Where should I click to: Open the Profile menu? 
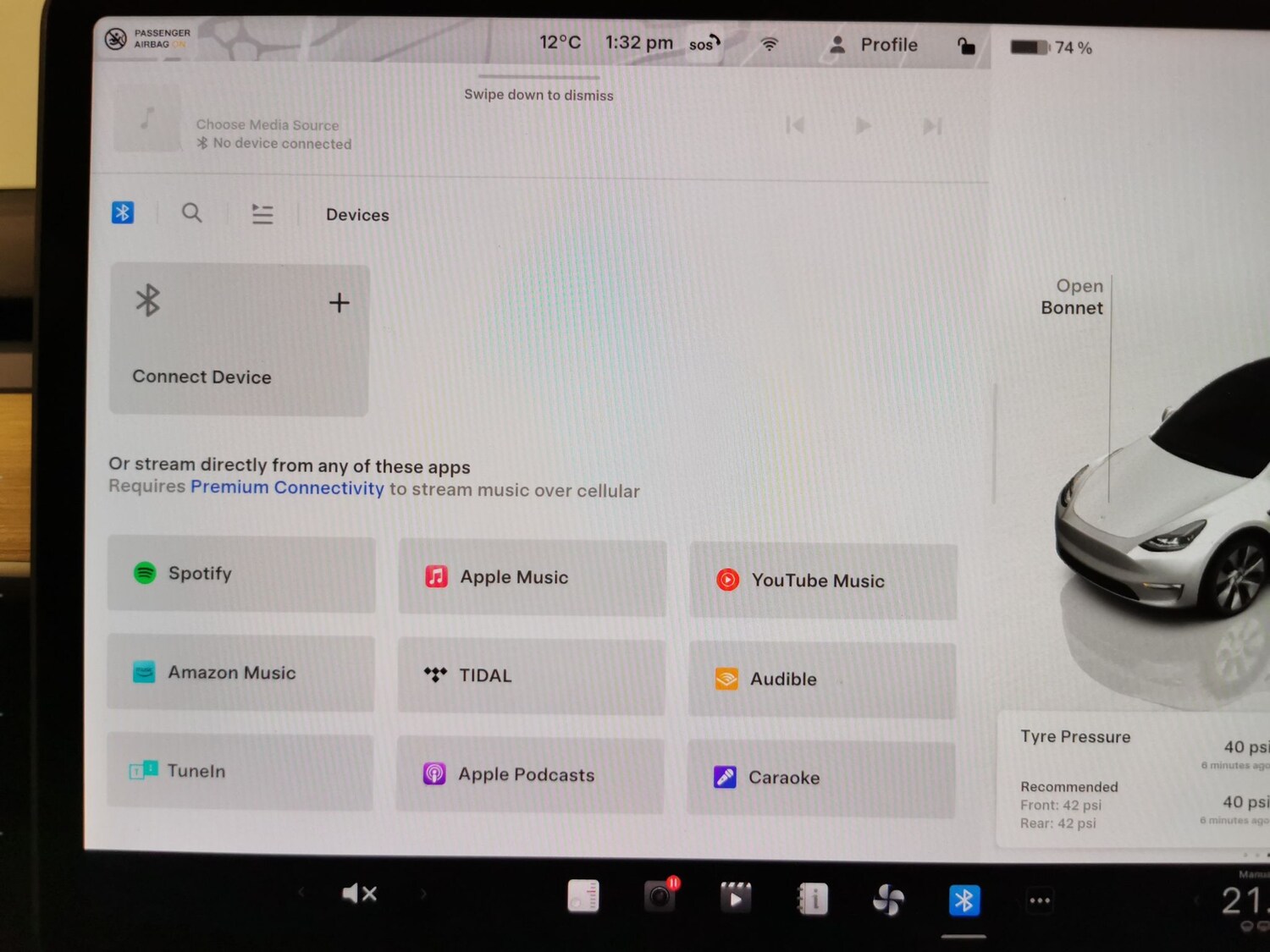click(x=873, y=44)
